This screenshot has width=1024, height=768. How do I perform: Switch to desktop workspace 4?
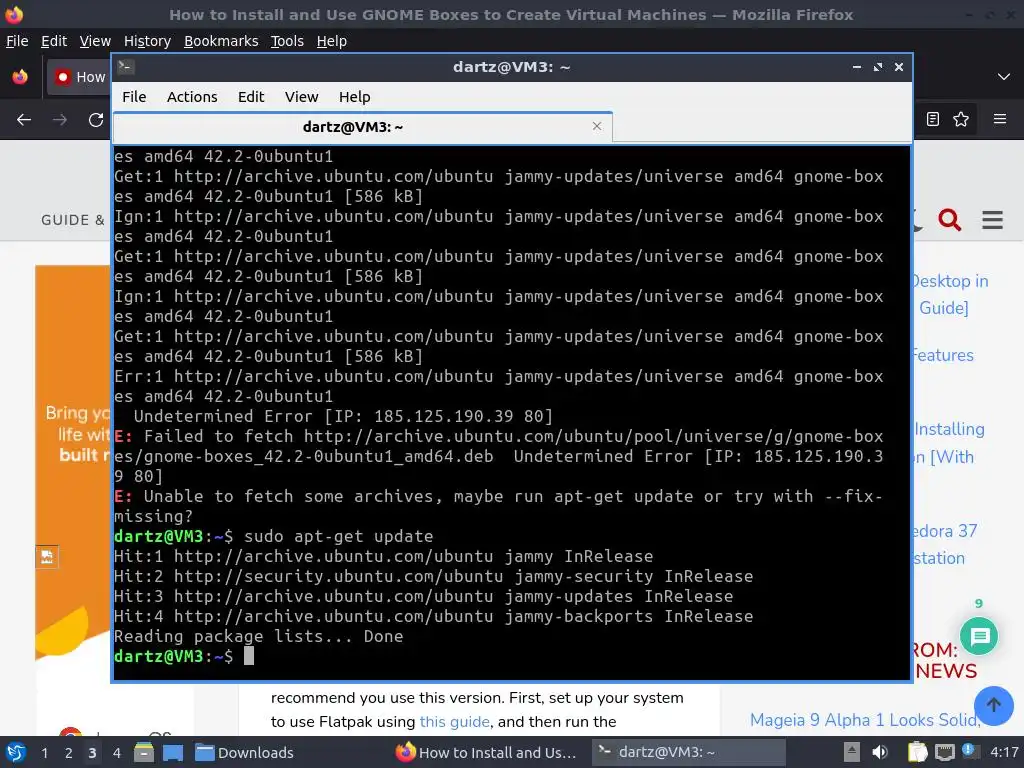click(116, 753)
